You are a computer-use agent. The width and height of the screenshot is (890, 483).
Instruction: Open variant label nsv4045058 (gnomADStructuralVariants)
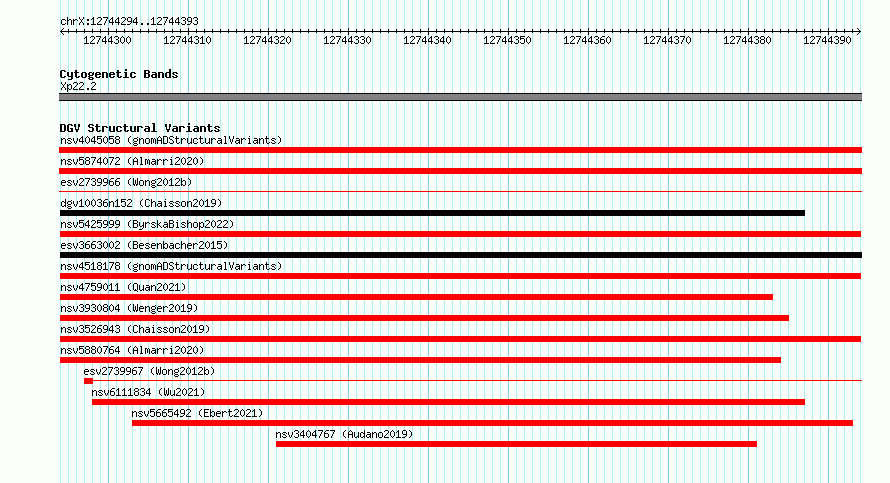pos(171,140)
